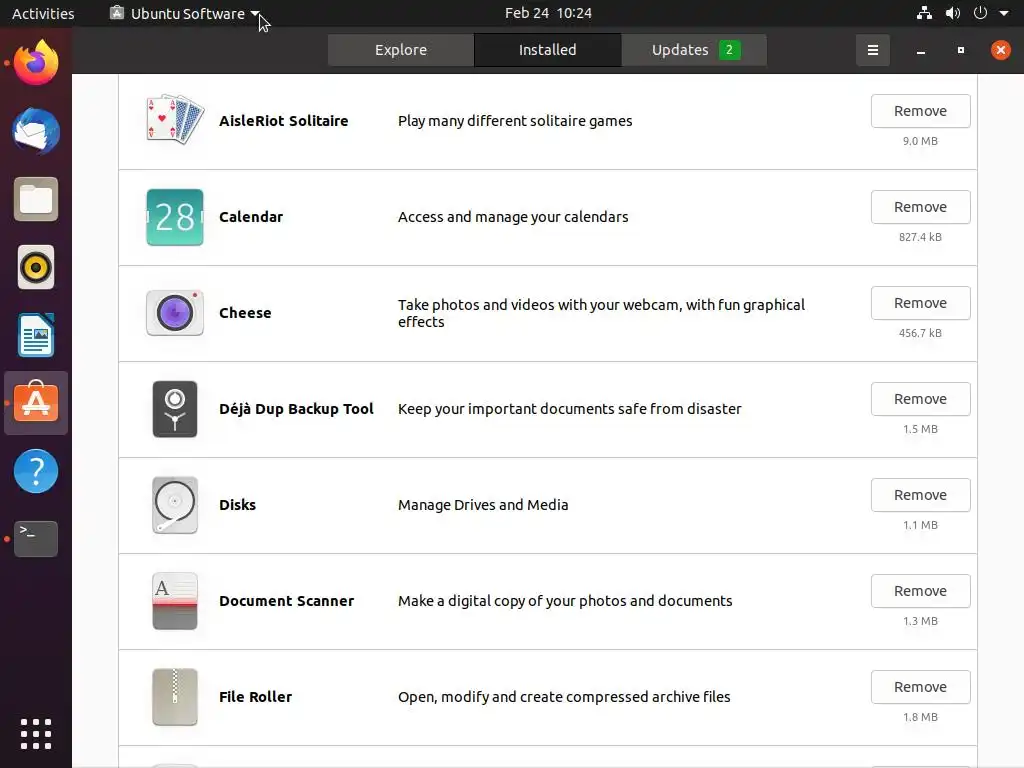Image resolution: width=1024 pixels, height=768 pixels.
Task: Click the Déjà Dup Backup Tool icon
Action: [x=175, y=409]
